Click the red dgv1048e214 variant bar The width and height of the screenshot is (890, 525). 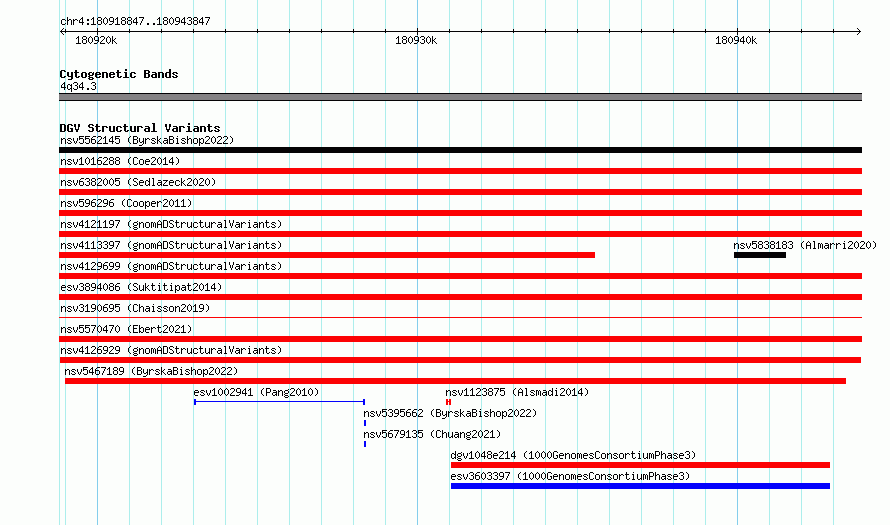pyautogui.click(x=640, y=465)
